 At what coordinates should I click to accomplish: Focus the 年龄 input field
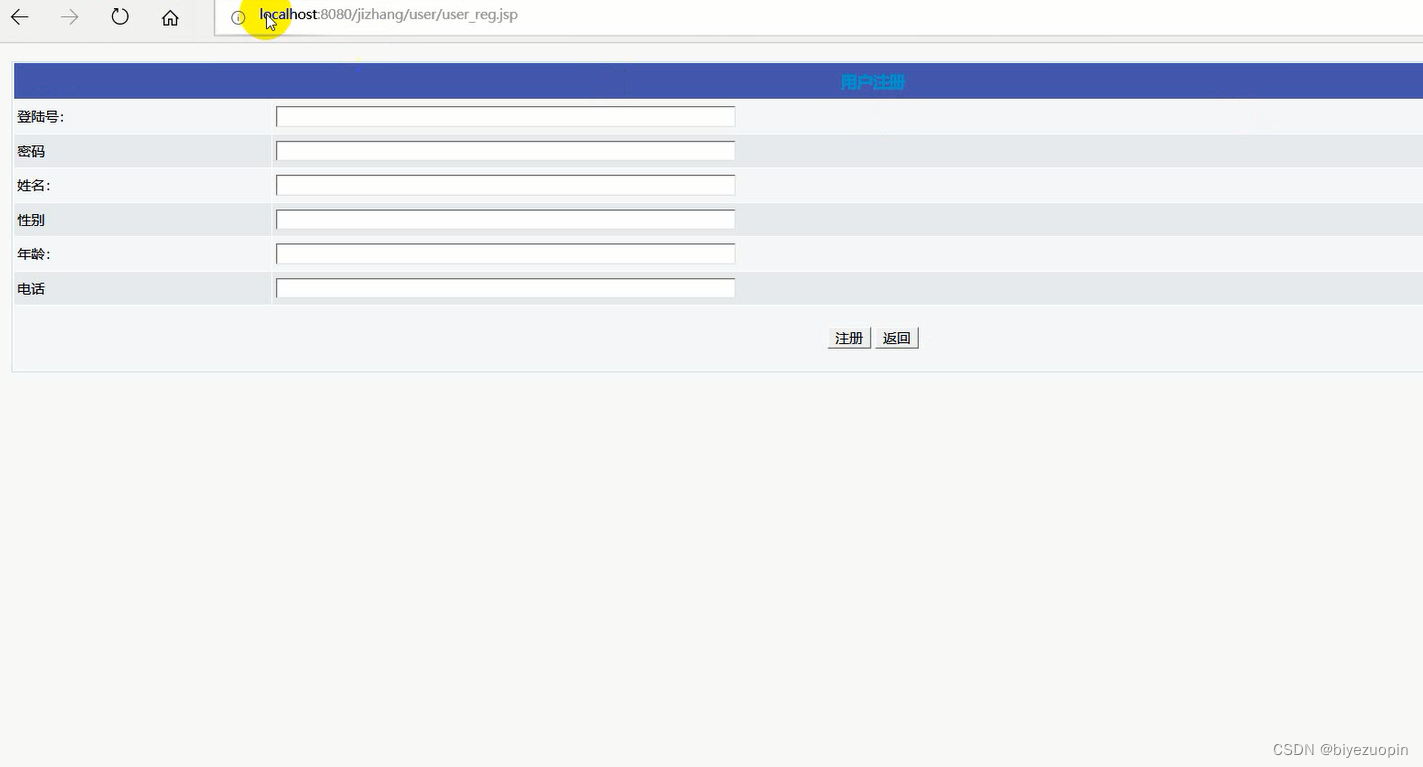coord(505,254)
